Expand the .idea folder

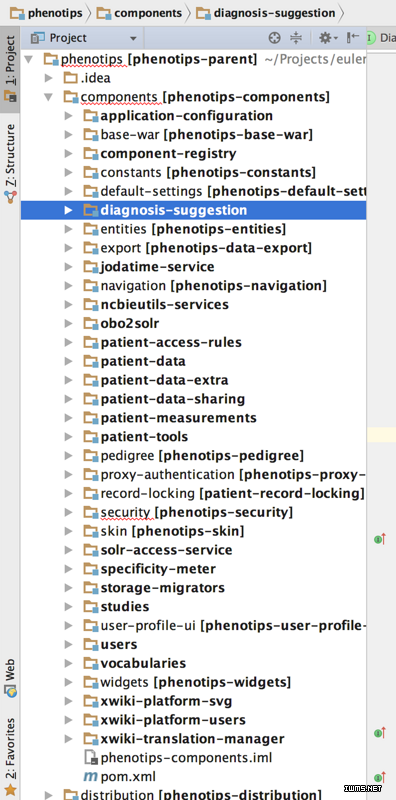(49, 78)
